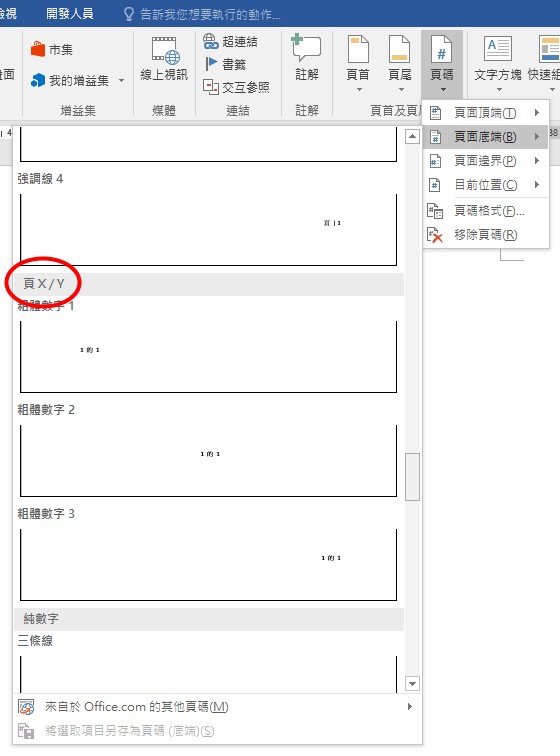Open 目前位置(C) submenu
Viewport: 560px width, 756px height.
486,185
